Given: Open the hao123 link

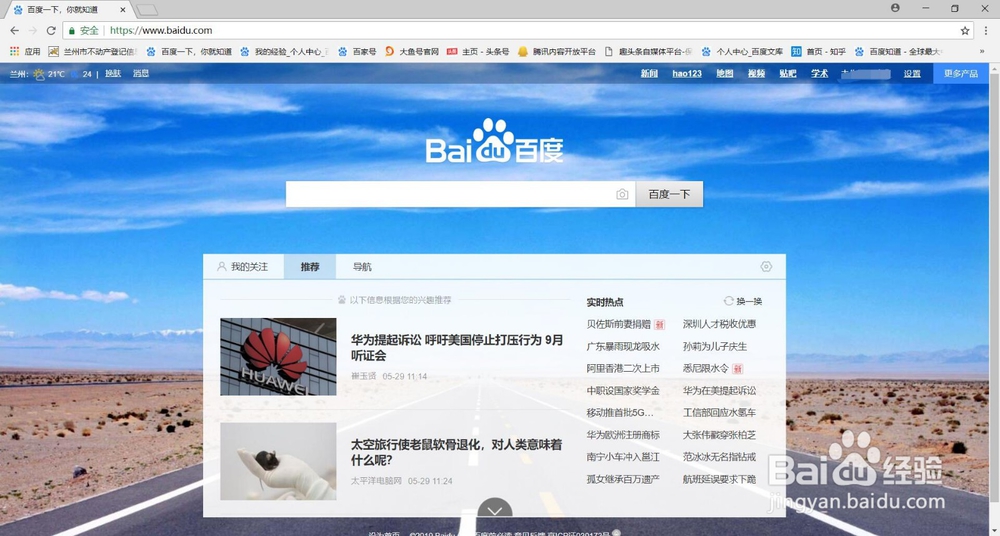Looking at the screenshot, I should coord(687,73).
